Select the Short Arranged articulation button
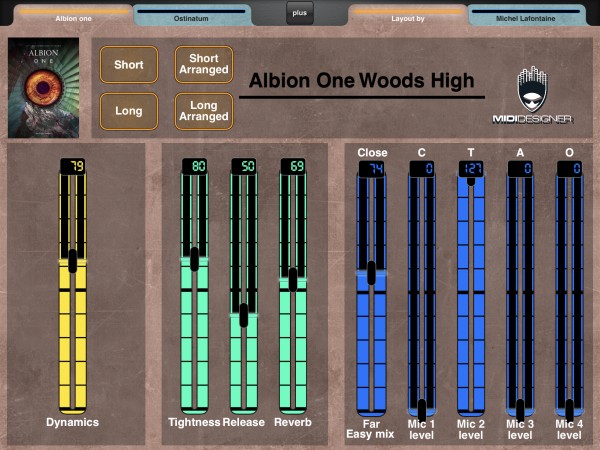Viewport: 600px width, 450px height. [204, 65]
